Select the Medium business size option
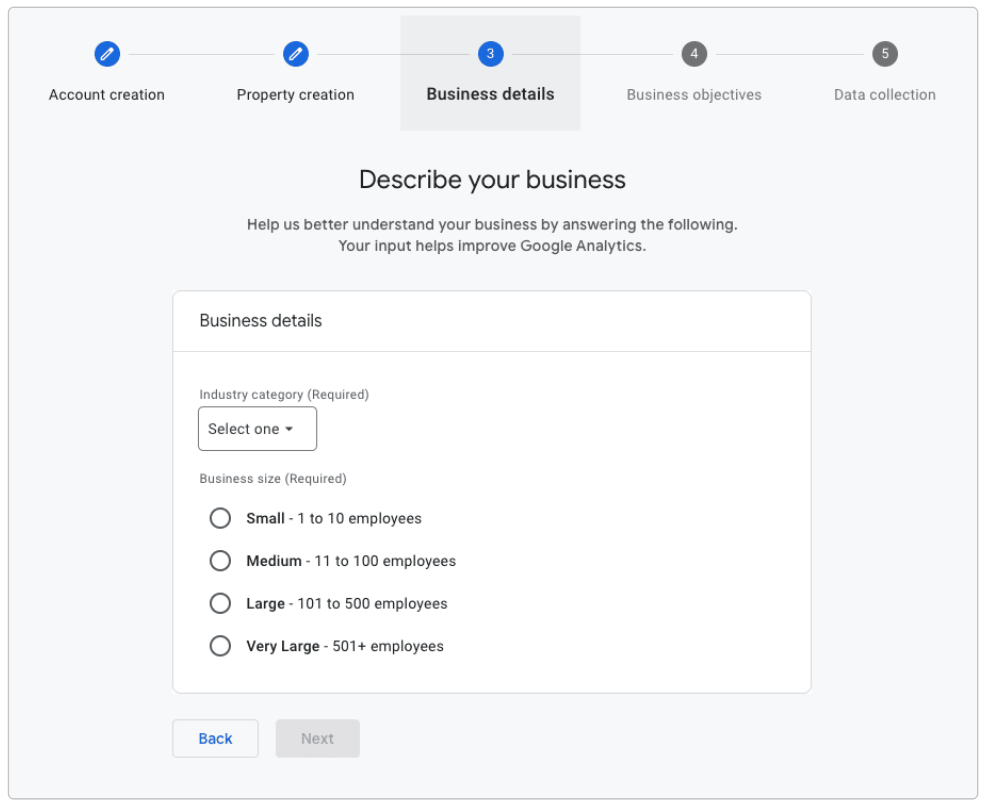987x806 pixels. pyautogui.click(x=221, y=560)
